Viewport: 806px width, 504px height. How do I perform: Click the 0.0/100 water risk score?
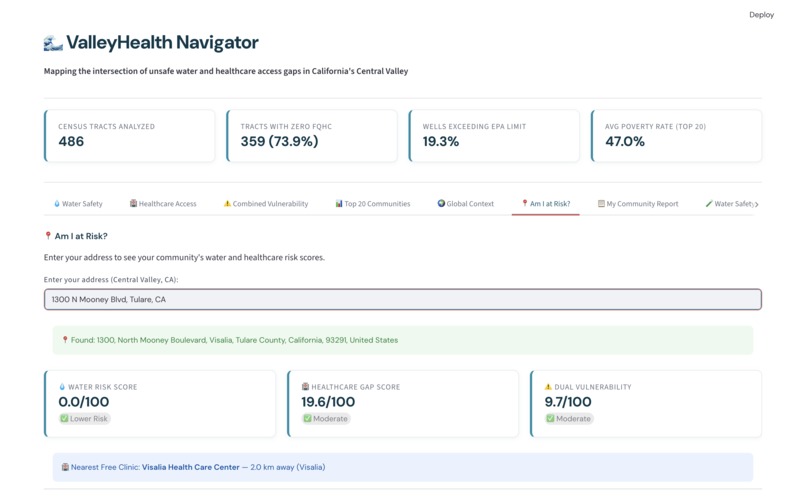(84, 402)
